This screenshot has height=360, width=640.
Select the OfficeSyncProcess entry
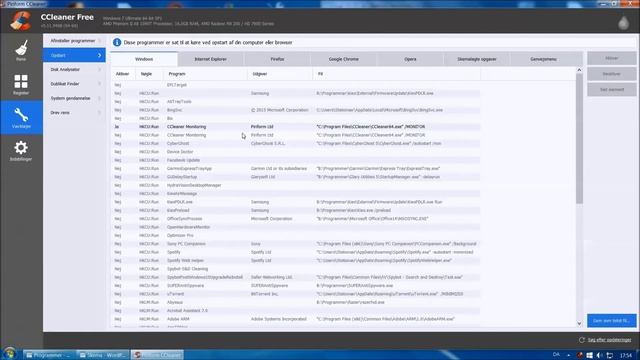(296, 219)
